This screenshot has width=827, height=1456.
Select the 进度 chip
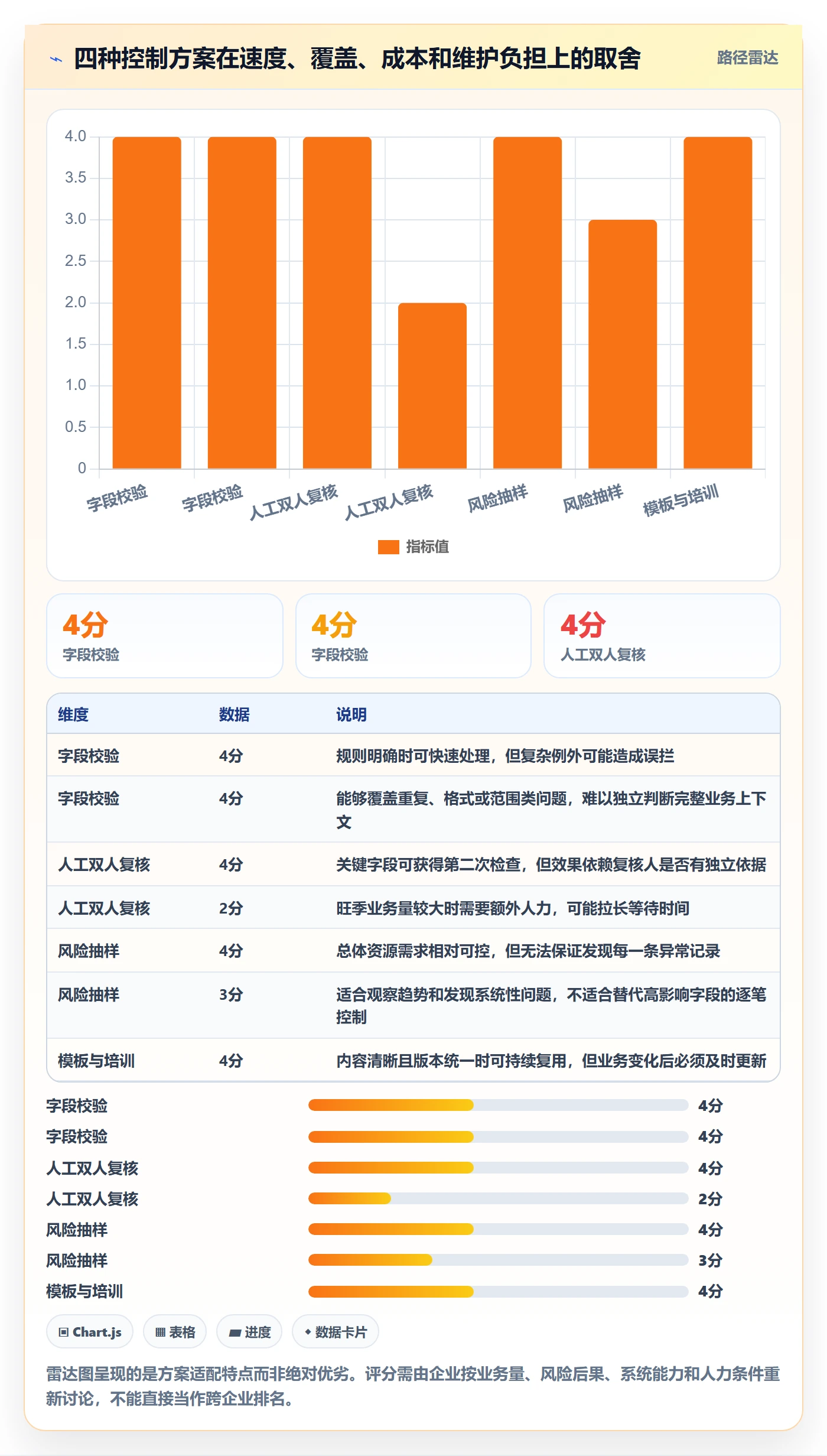tap(249, 1332)
